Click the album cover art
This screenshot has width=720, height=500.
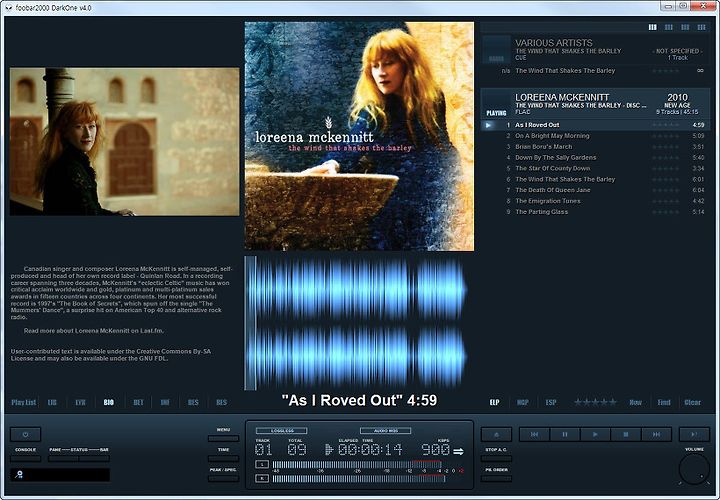point(359,136)
